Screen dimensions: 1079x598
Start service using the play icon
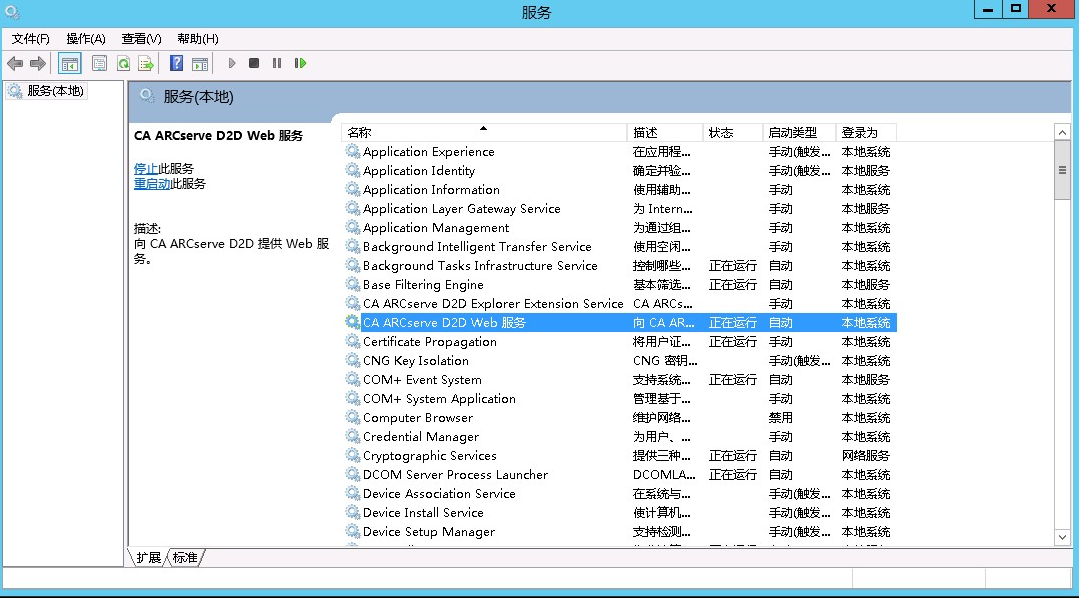click(232, 63)
